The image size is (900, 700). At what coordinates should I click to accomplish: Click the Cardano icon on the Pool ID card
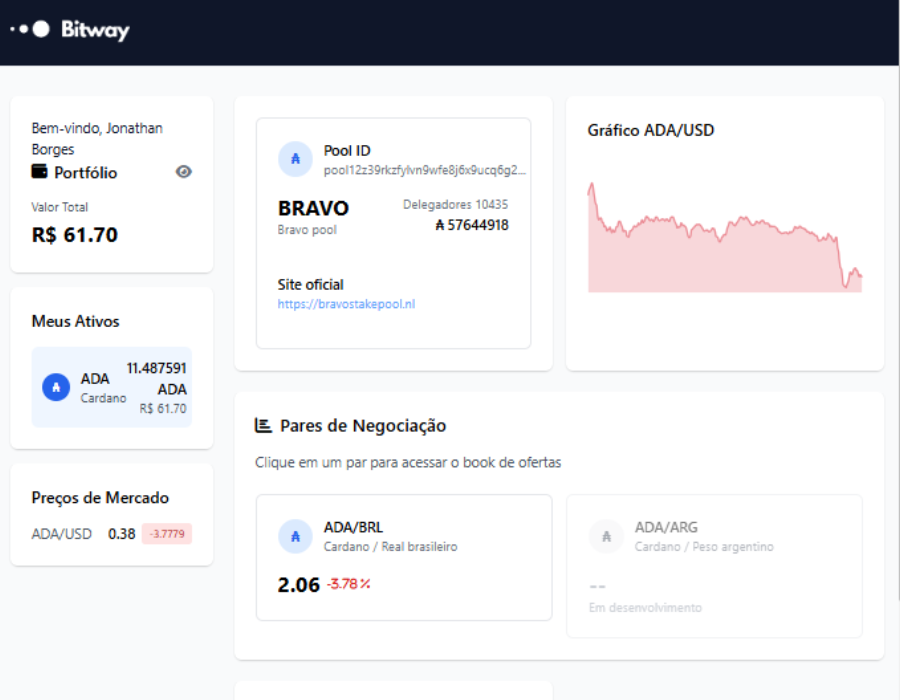[x=294, y=158]
